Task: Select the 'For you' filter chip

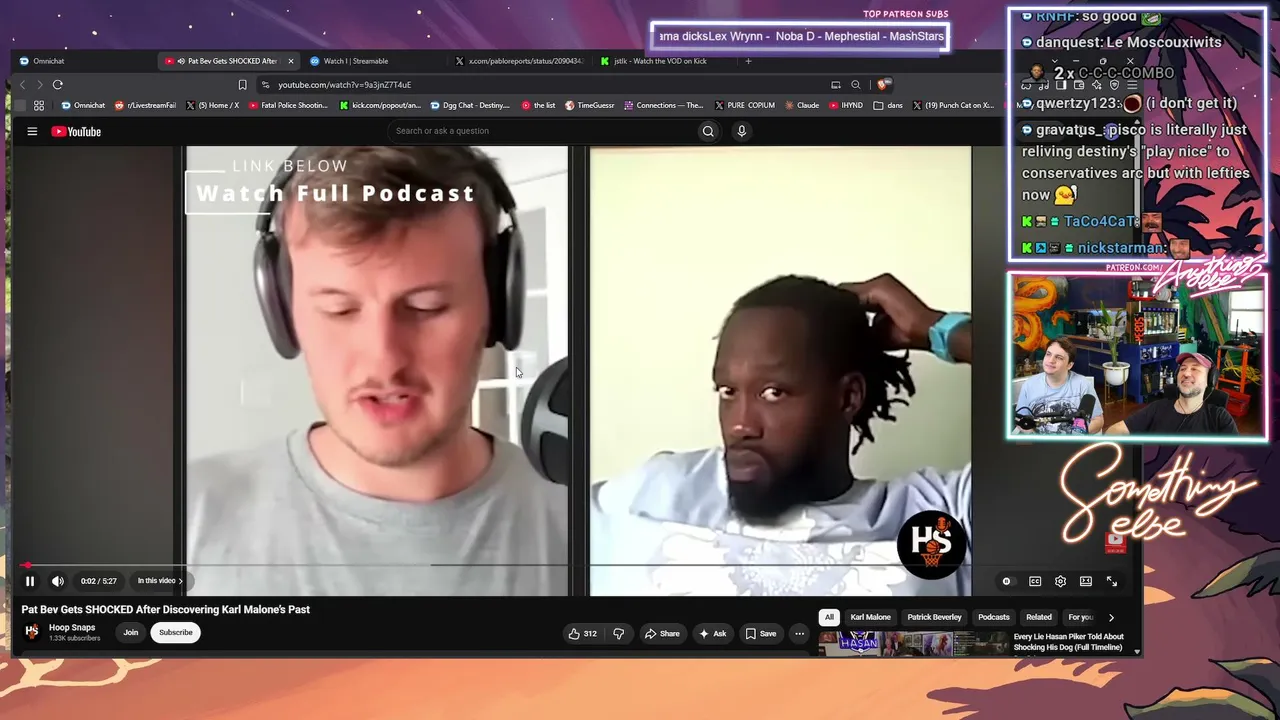Action: [x=1080, y=617]
